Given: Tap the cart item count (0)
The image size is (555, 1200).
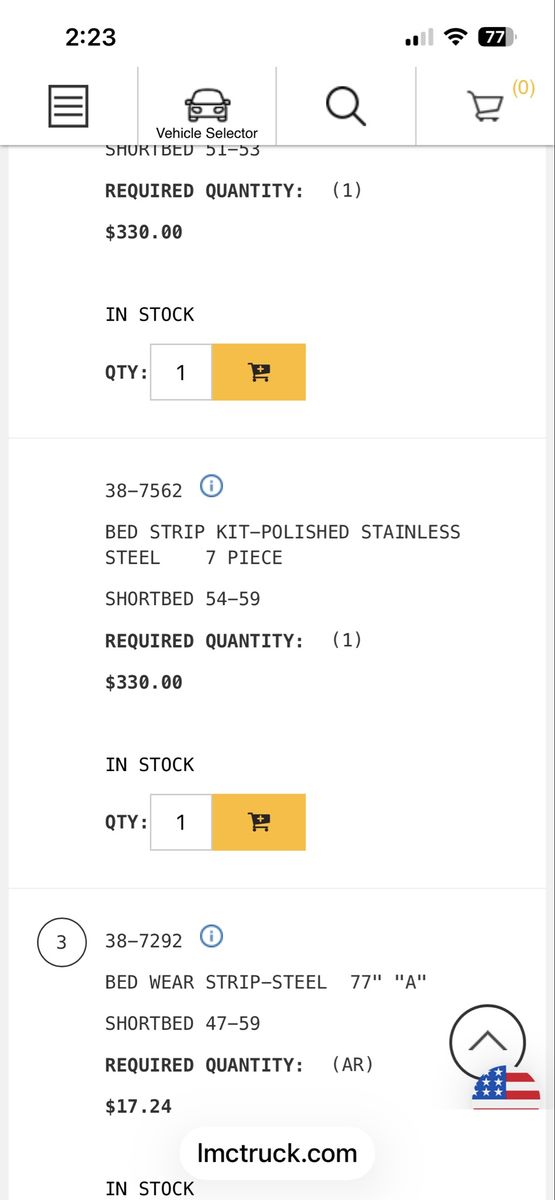Looking at the screenshot, I should tap(523, 87).
